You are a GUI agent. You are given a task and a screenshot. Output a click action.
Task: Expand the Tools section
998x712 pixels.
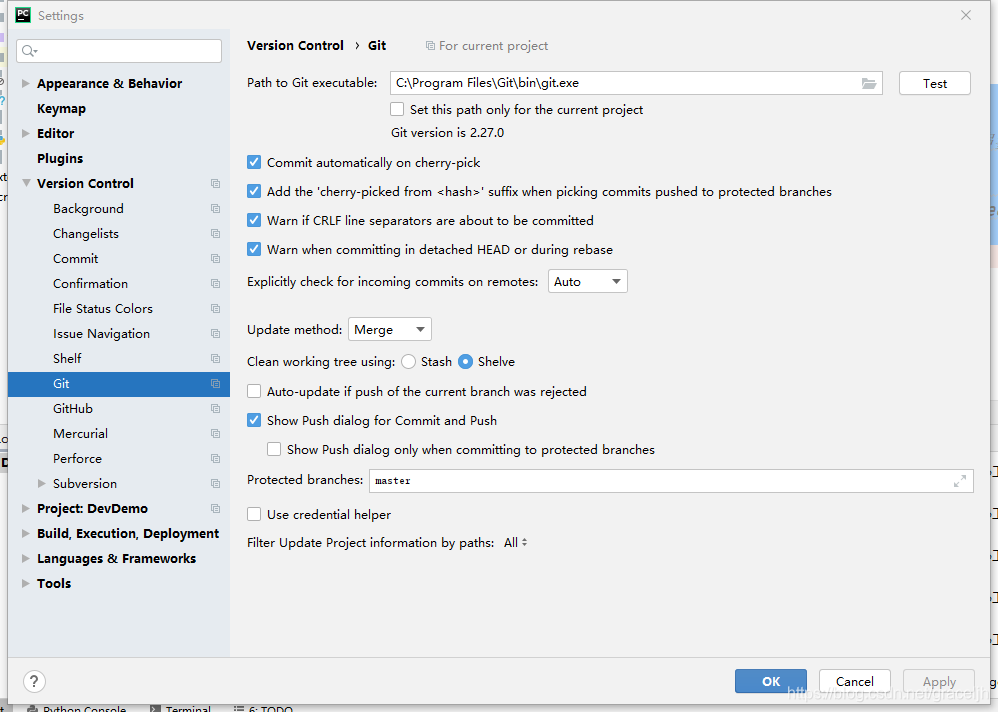(x=25, y=583)
